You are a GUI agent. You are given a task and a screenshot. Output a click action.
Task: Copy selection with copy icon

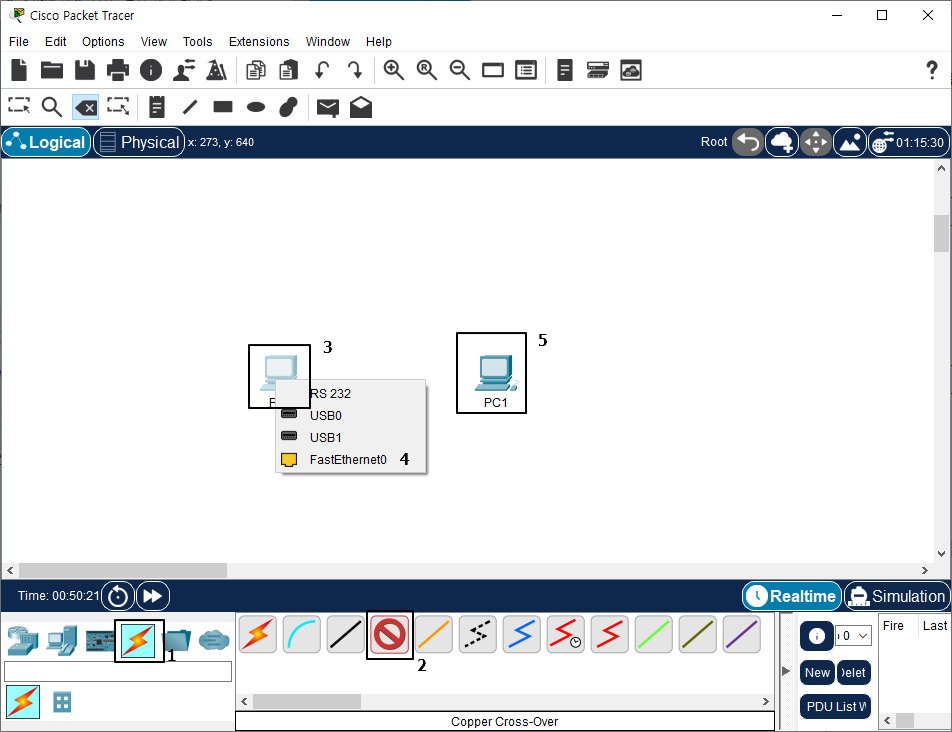[256, 70]
